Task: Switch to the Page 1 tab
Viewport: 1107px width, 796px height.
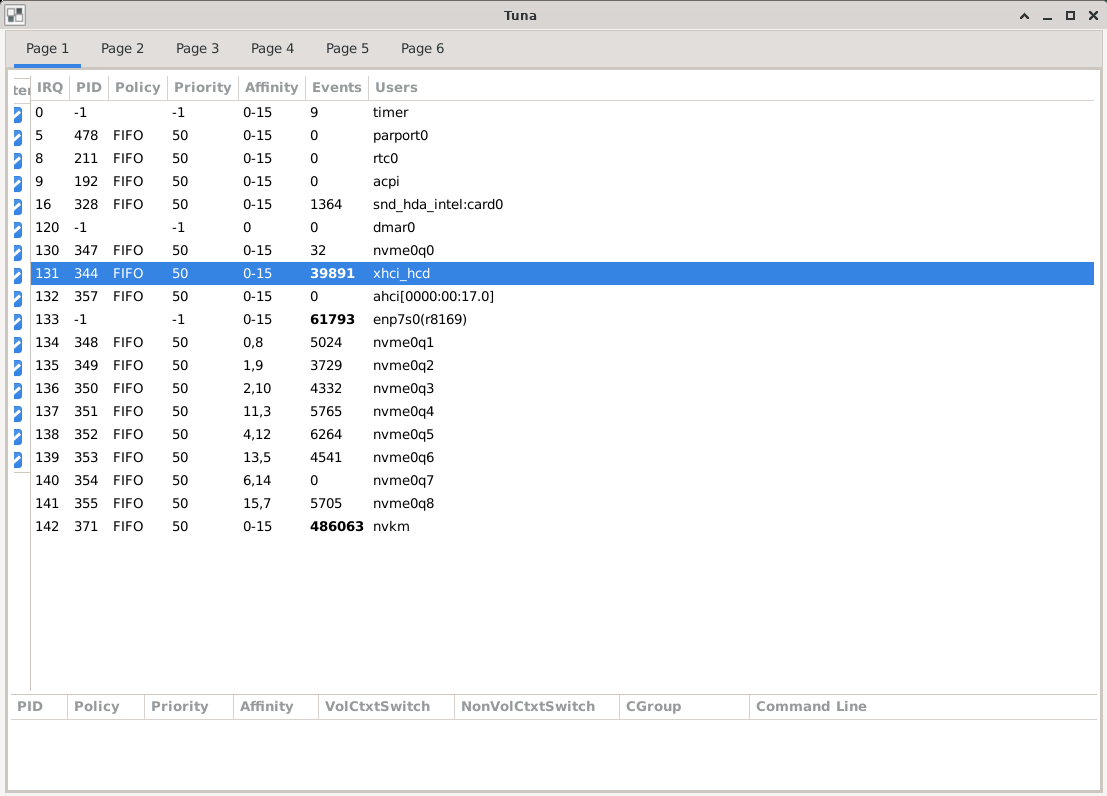Action: (x=47, y=49)
